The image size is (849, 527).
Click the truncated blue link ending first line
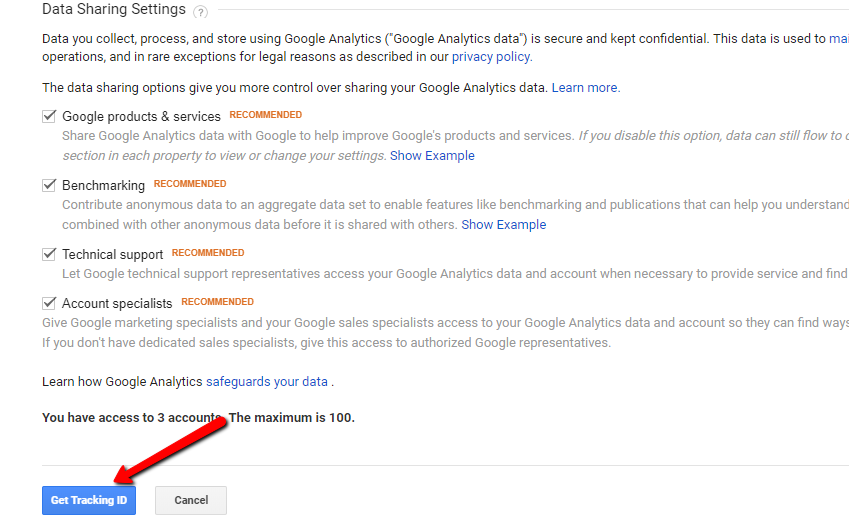[x=839, y=38]
